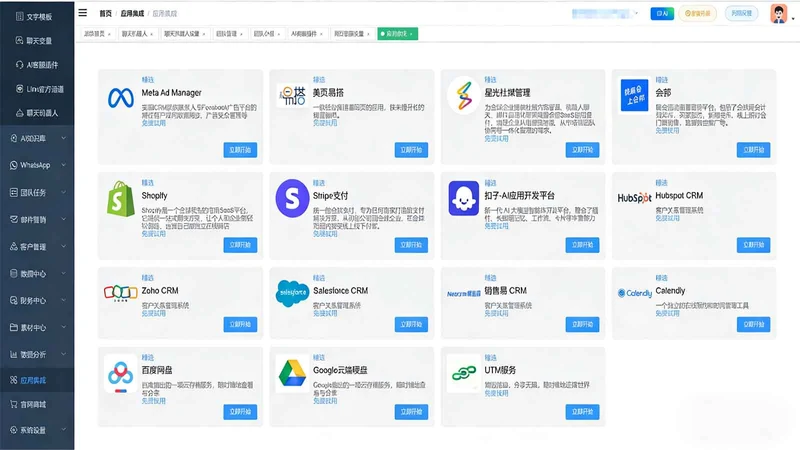The image size is (800, 450).
Task: Click 立即开始 on the Calendly card
Action: 754,324
